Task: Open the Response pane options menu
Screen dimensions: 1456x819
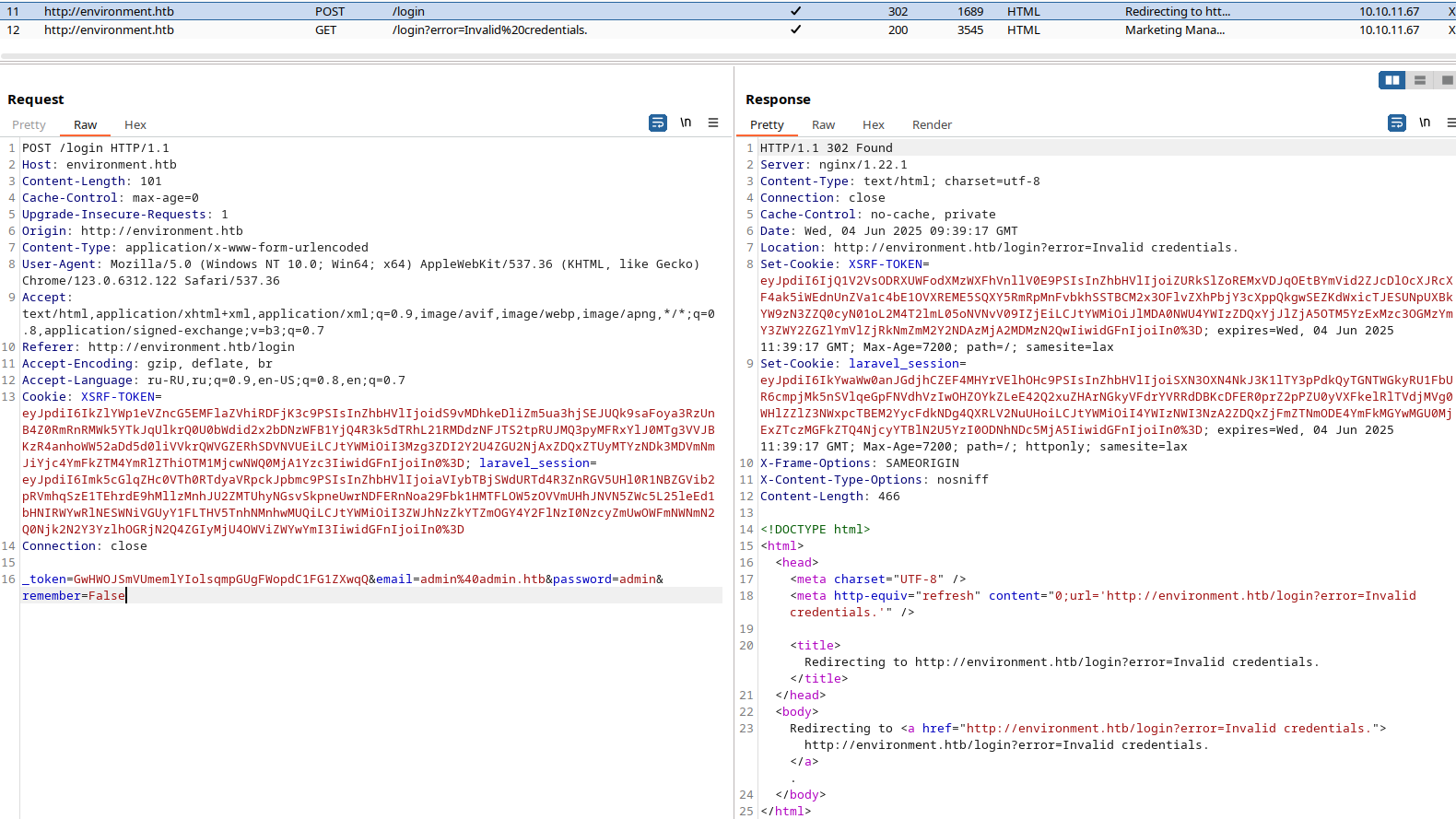Action: (1451, 123)
